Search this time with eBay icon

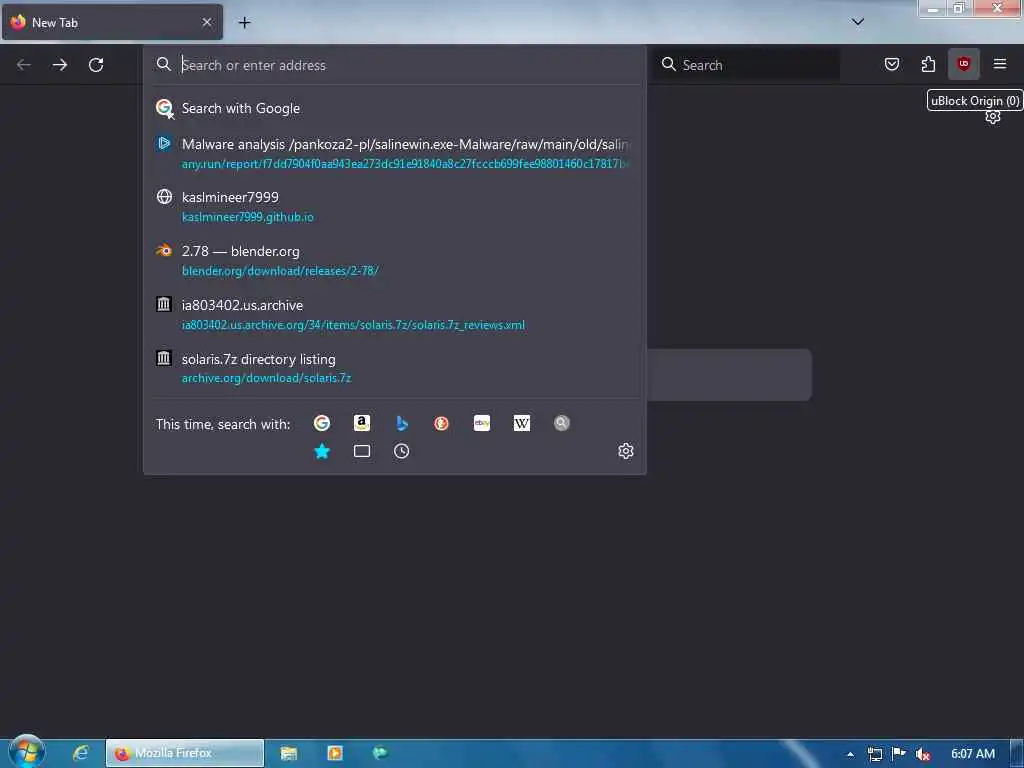point(482,423)
